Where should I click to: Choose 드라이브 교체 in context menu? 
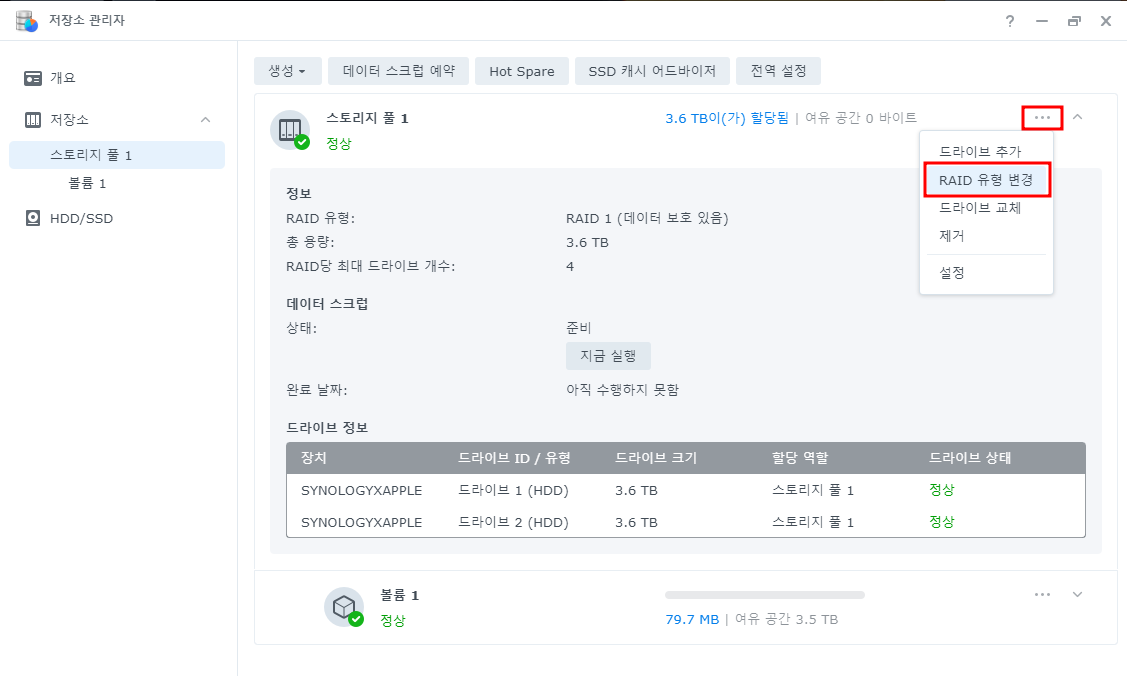point(980,208)
